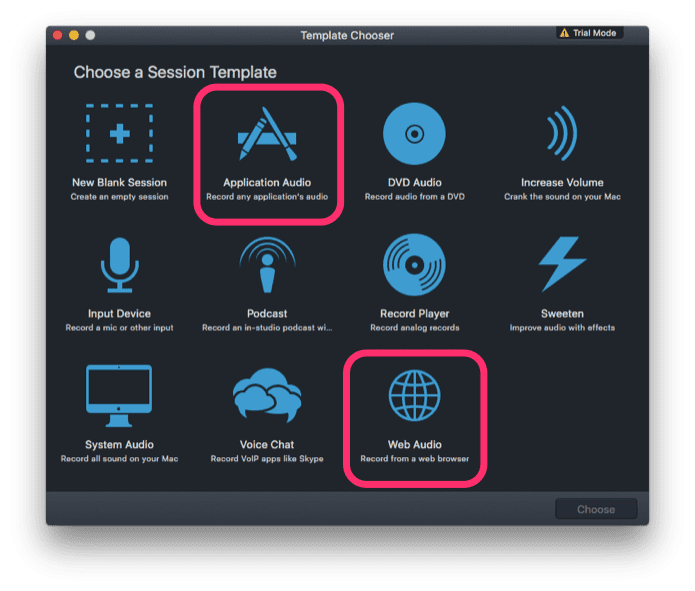The width and height of the screenshot is (695, 591).
Task: Click "Record audio from a DVD" description
Action: (414, 197)
